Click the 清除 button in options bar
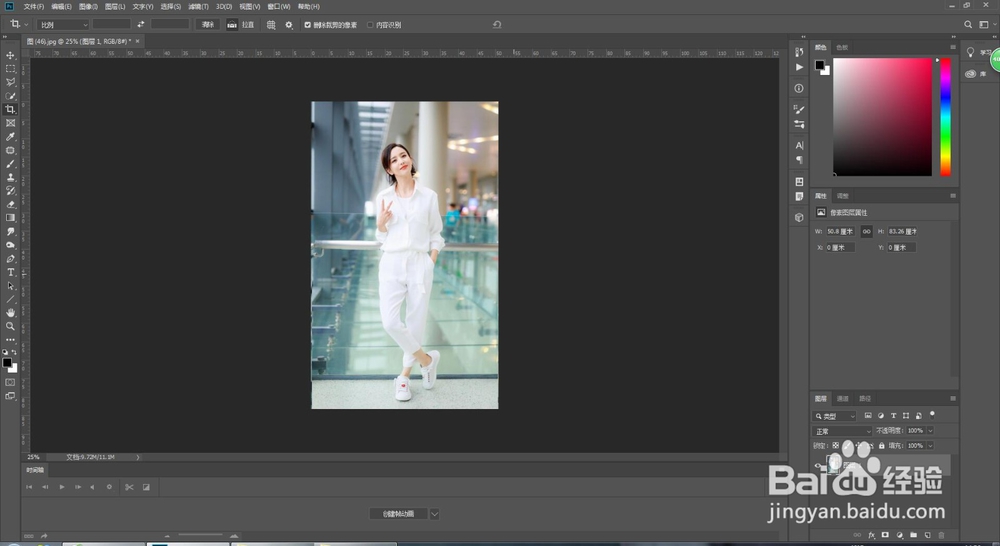Viewport: 1000px width, 546px height. pyautogui.click(x=207, y=24)
